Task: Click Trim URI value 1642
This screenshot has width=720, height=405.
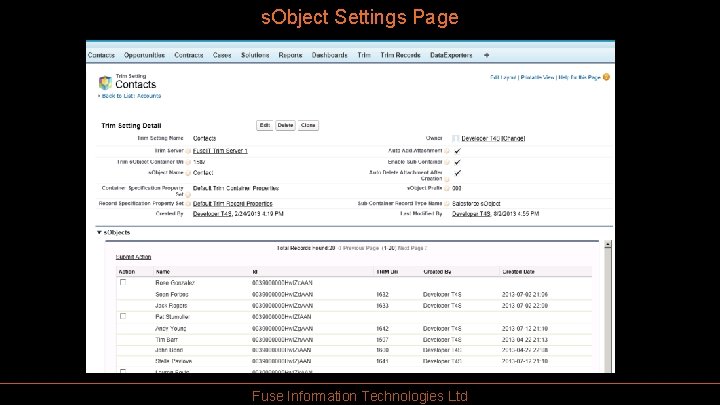Action: pyautogui.click(x=382, y=329)
